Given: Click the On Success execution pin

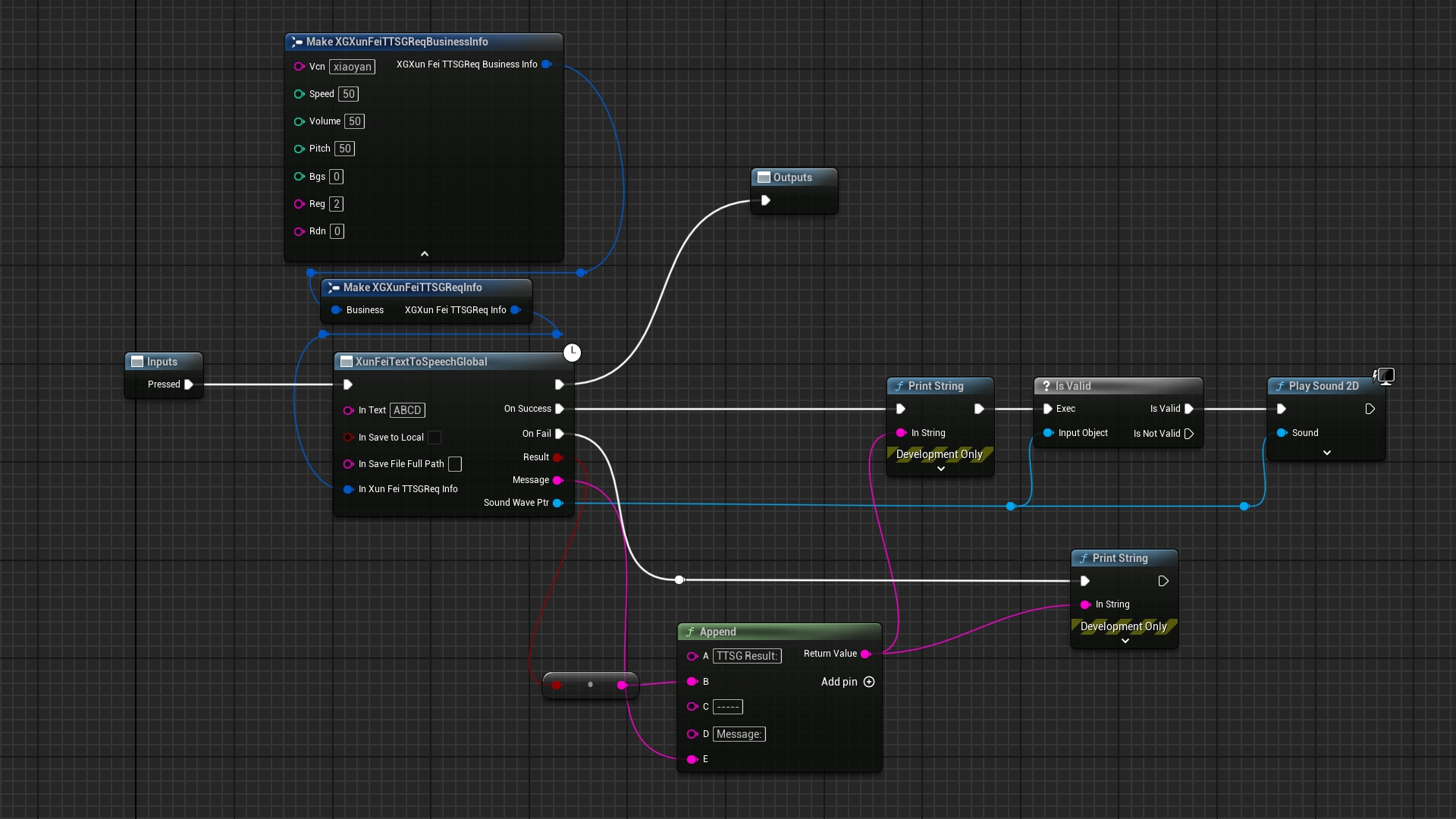Looking at the screenshot, I should (560, 409).
